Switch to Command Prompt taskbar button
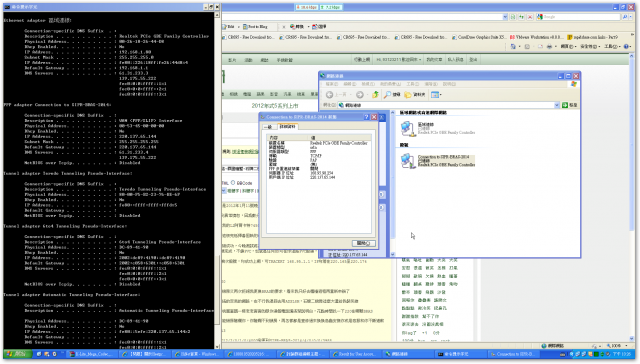The width and height of the screenshot is (640, 364). tap(460, 354)
